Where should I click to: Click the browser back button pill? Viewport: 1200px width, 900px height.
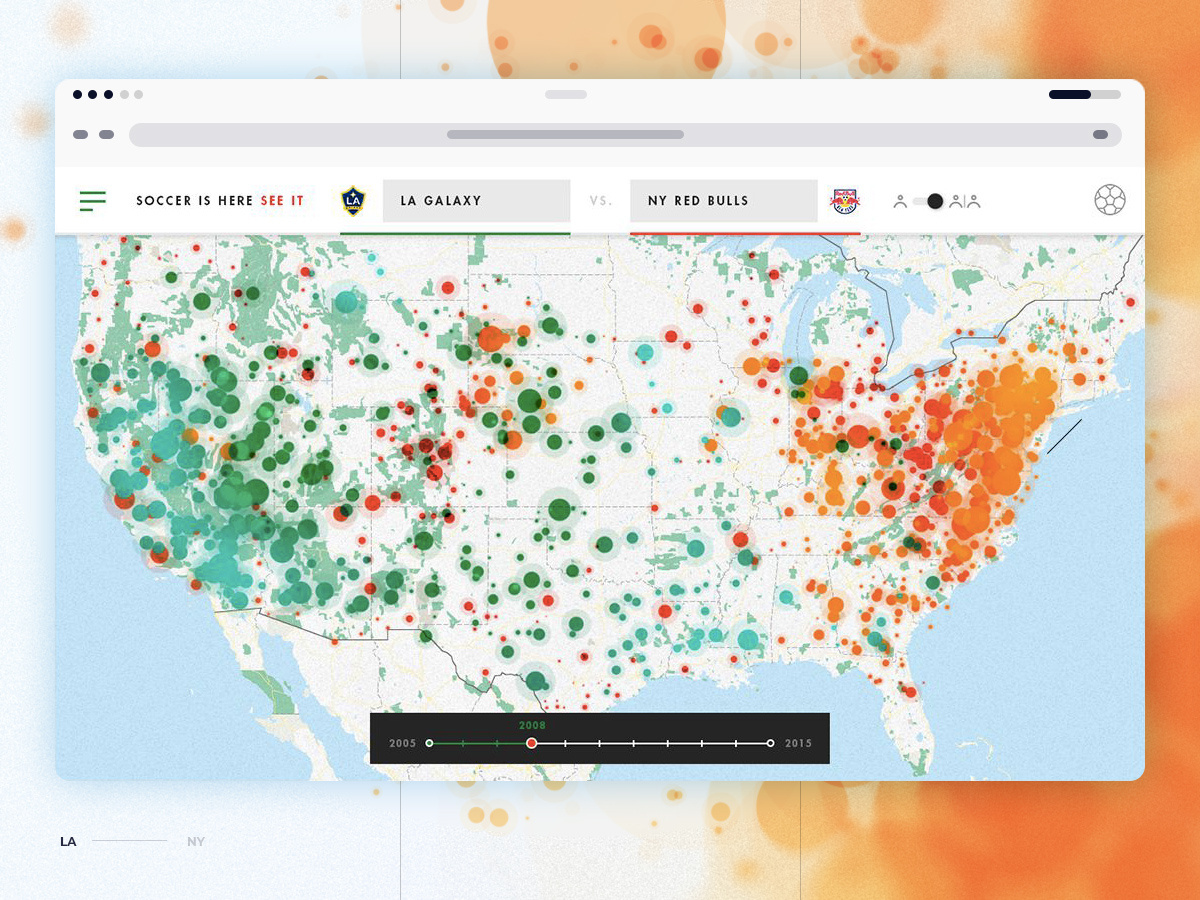[x=80, y=135]
